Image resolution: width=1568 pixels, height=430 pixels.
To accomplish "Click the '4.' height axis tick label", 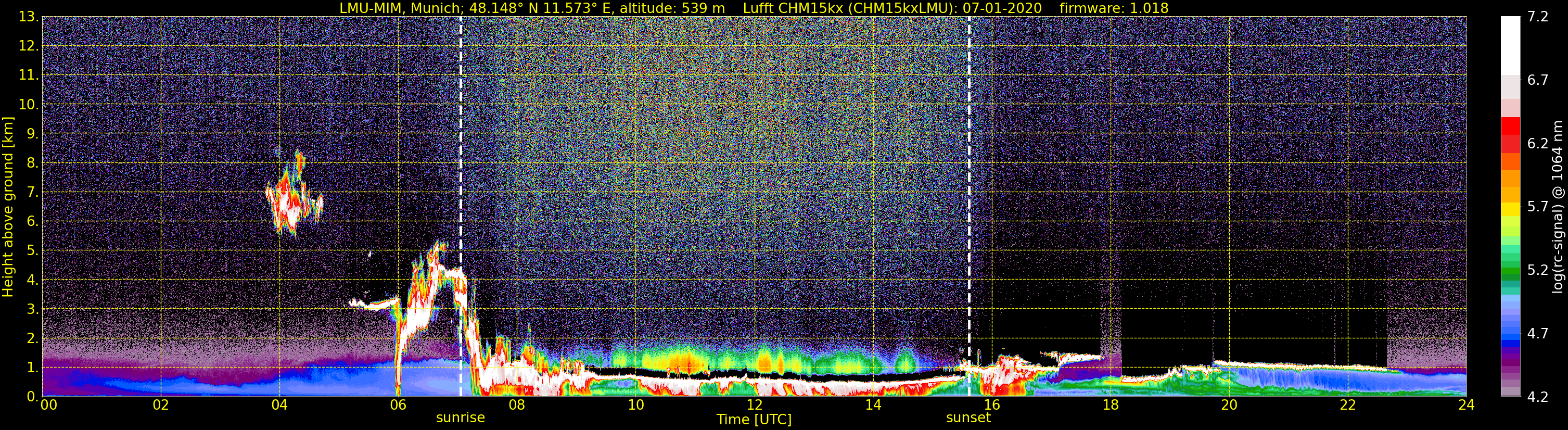I will (x=33, y=280).
